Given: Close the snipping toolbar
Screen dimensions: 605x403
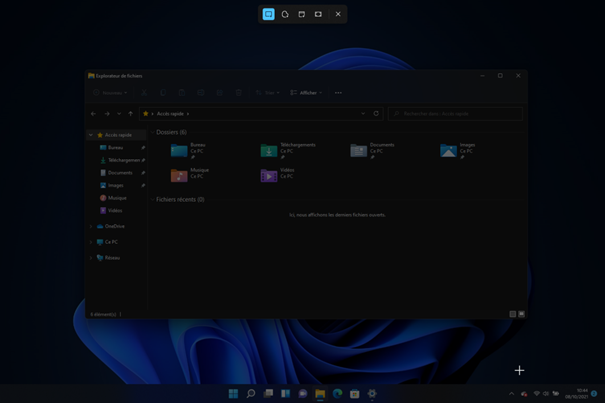Looking at the screenshot, I should [x=338, y=14].
